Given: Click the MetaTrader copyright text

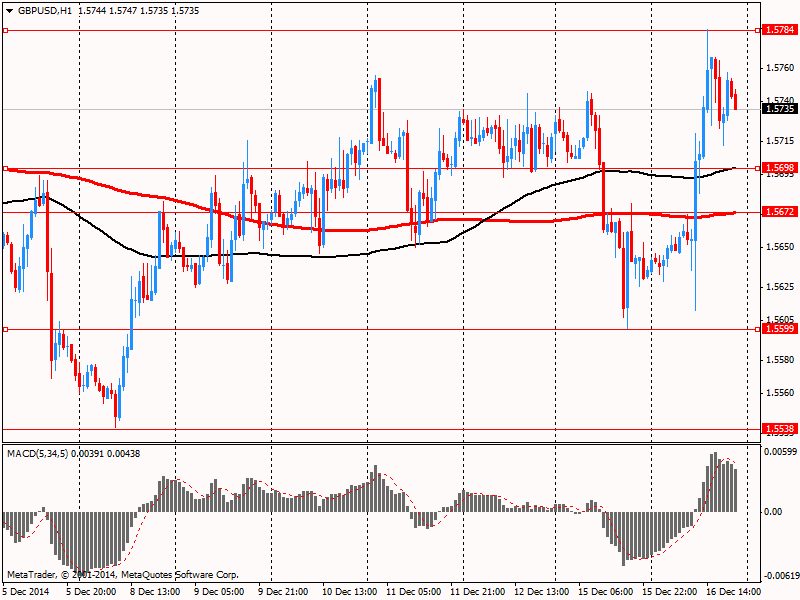Looking at the screenshot, I should click(x=122, y=575).
